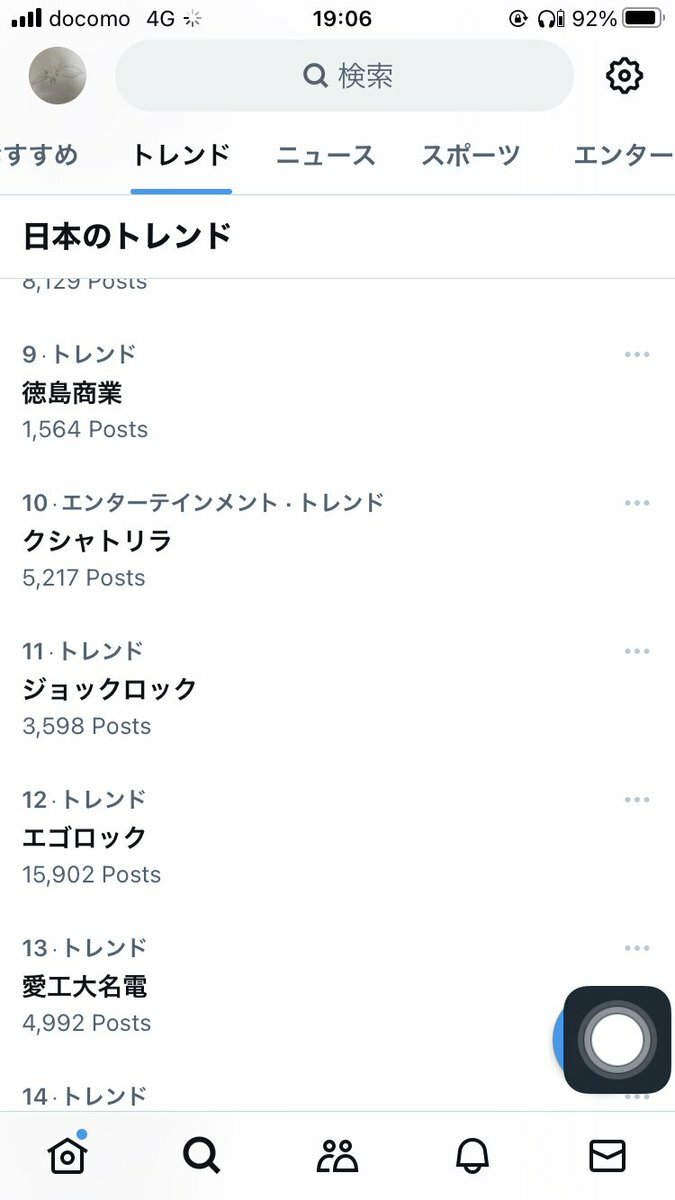Tap the 検索 search field
Viewport: 675px width, 1200px height.
345,76
